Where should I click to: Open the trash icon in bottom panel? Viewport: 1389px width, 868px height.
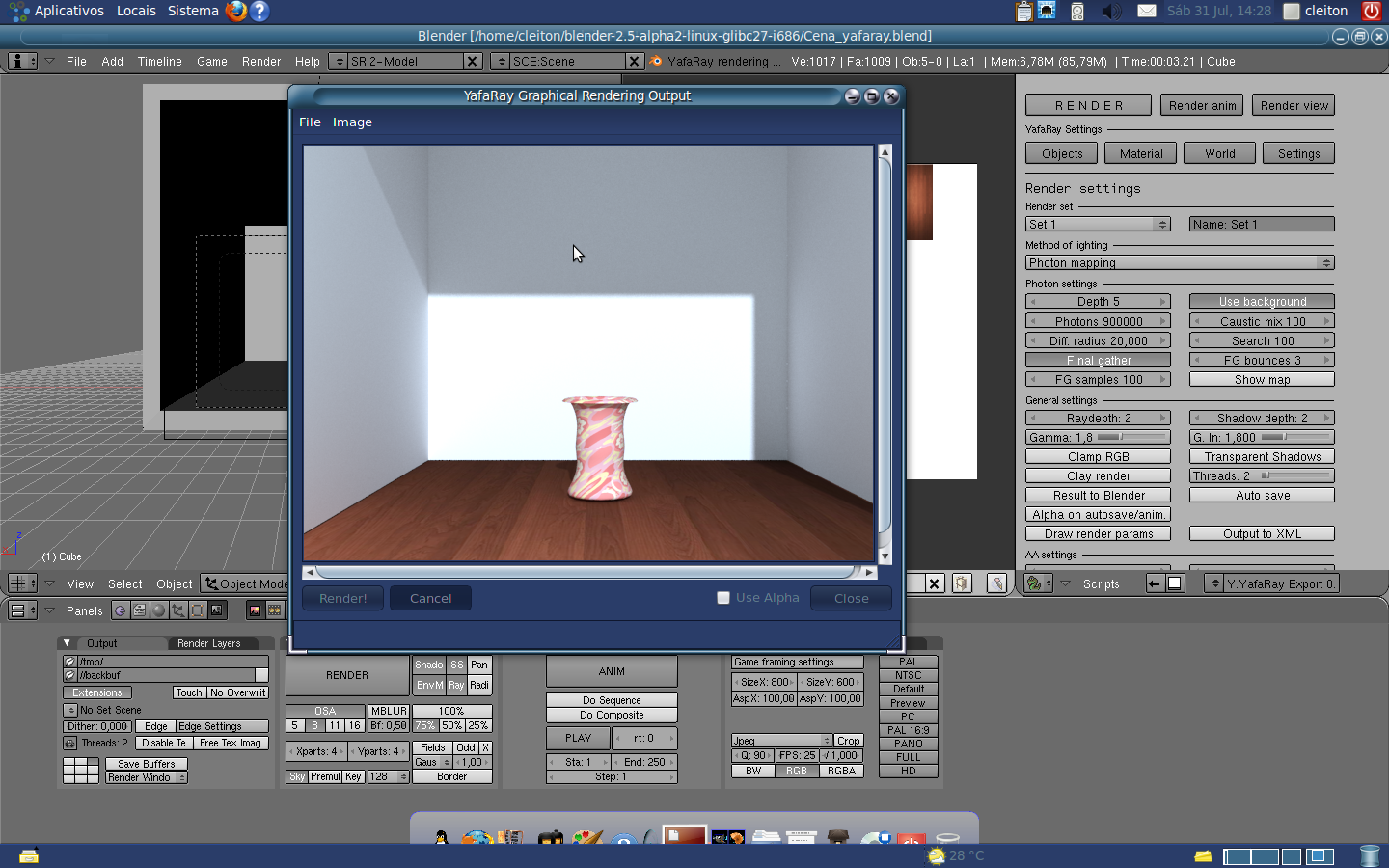tap(1370, 855)
